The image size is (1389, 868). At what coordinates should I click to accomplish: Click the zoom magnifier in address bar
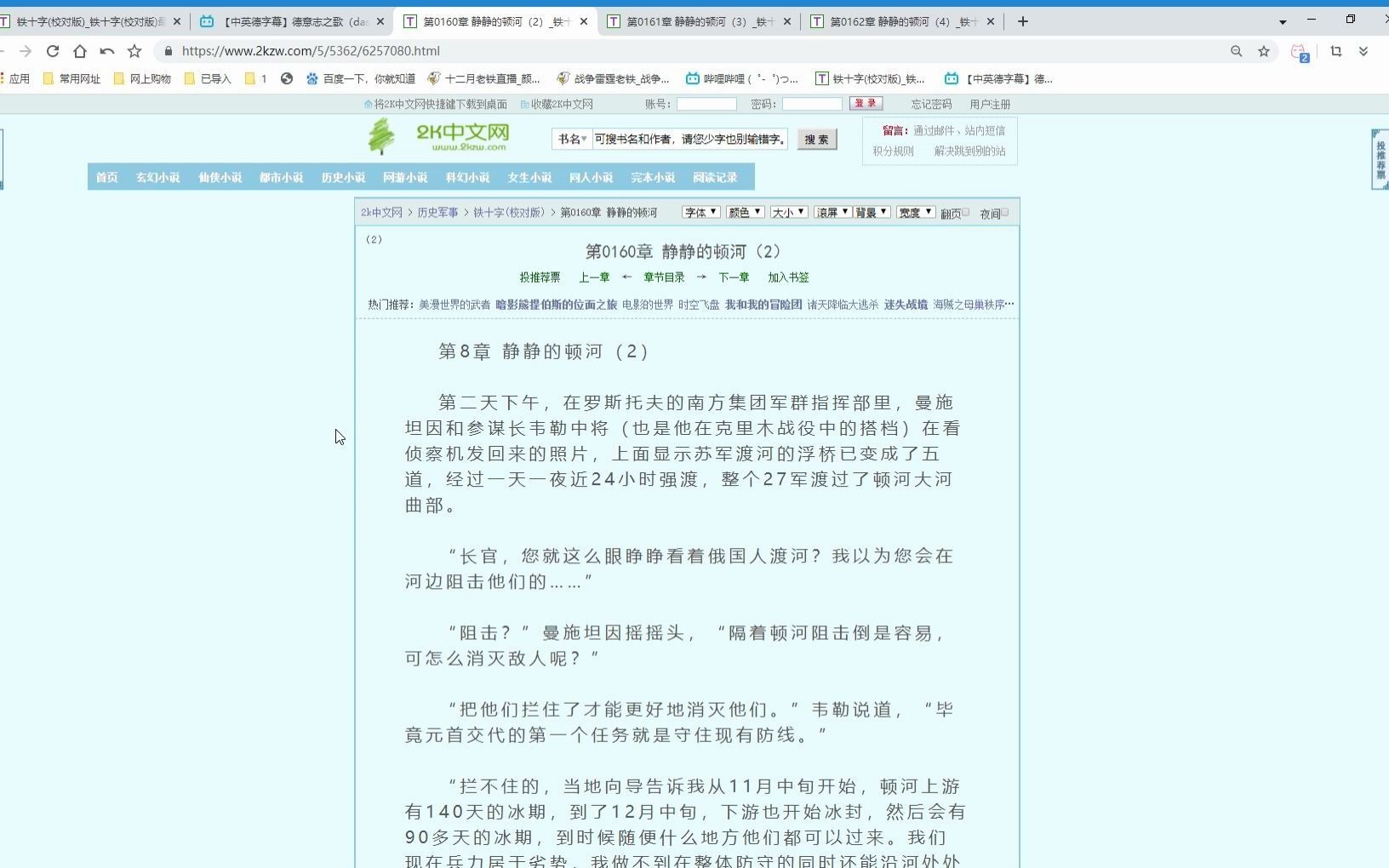click(x=1237, y=51)
